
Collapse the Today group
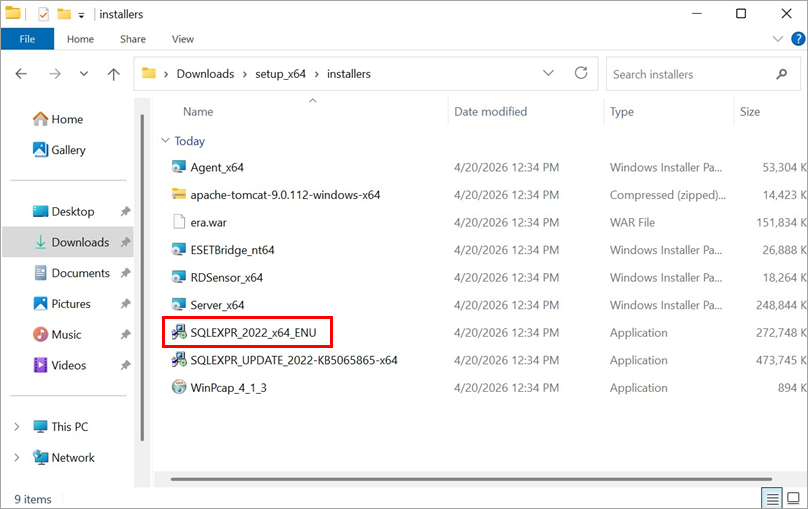pos(165,141)
